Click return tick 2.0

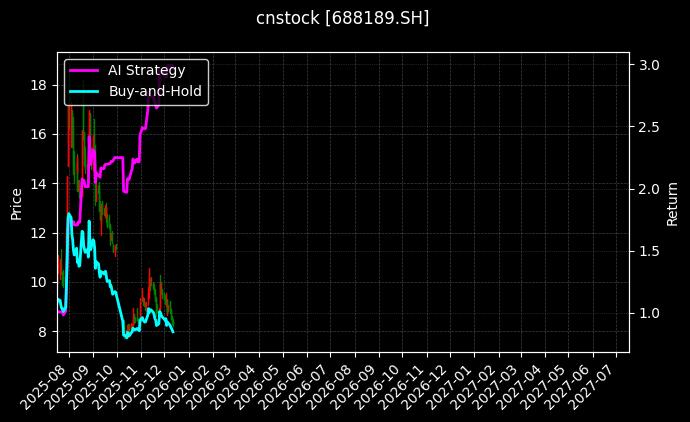649,189
